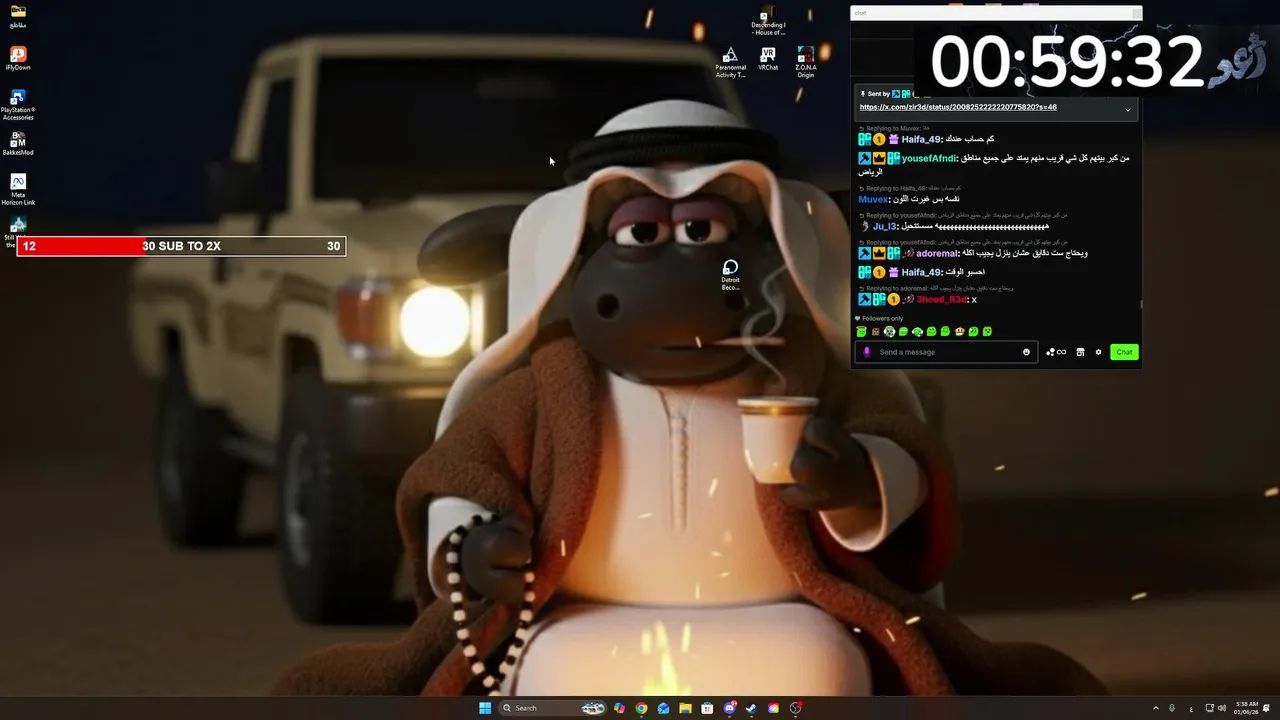Open Google Chrome from the taskbar
Viewport: 1280px width, 720px height.
coord(641,708)
